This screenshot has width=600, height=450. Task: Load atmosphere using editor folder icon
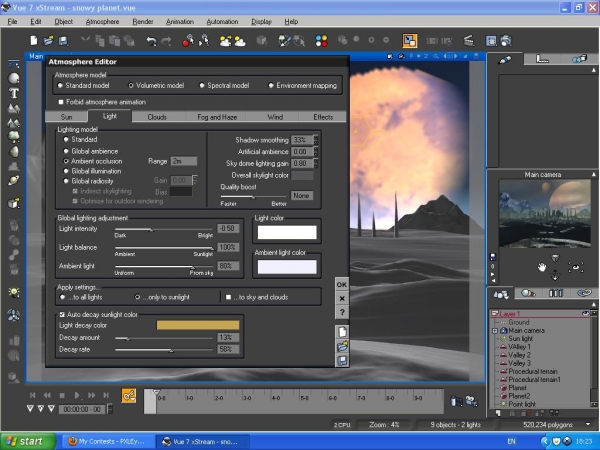click(342, 346)
